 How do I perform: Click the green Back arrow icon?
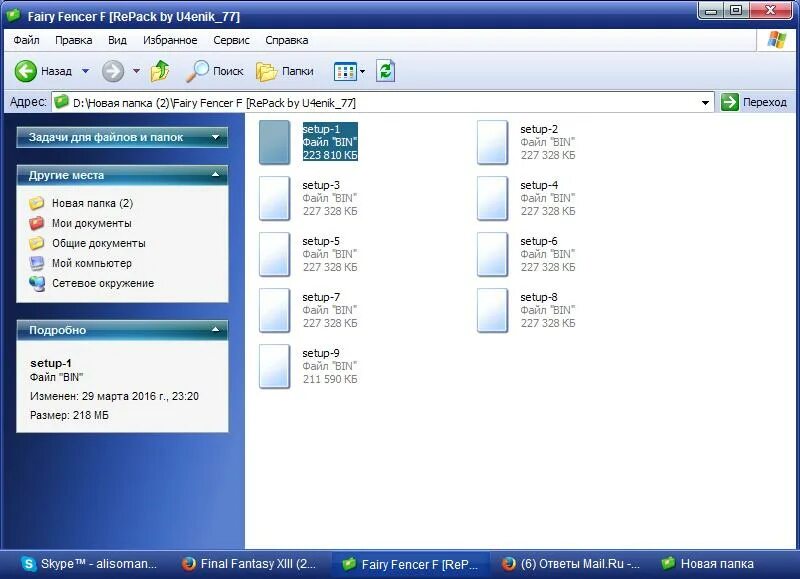26,71
